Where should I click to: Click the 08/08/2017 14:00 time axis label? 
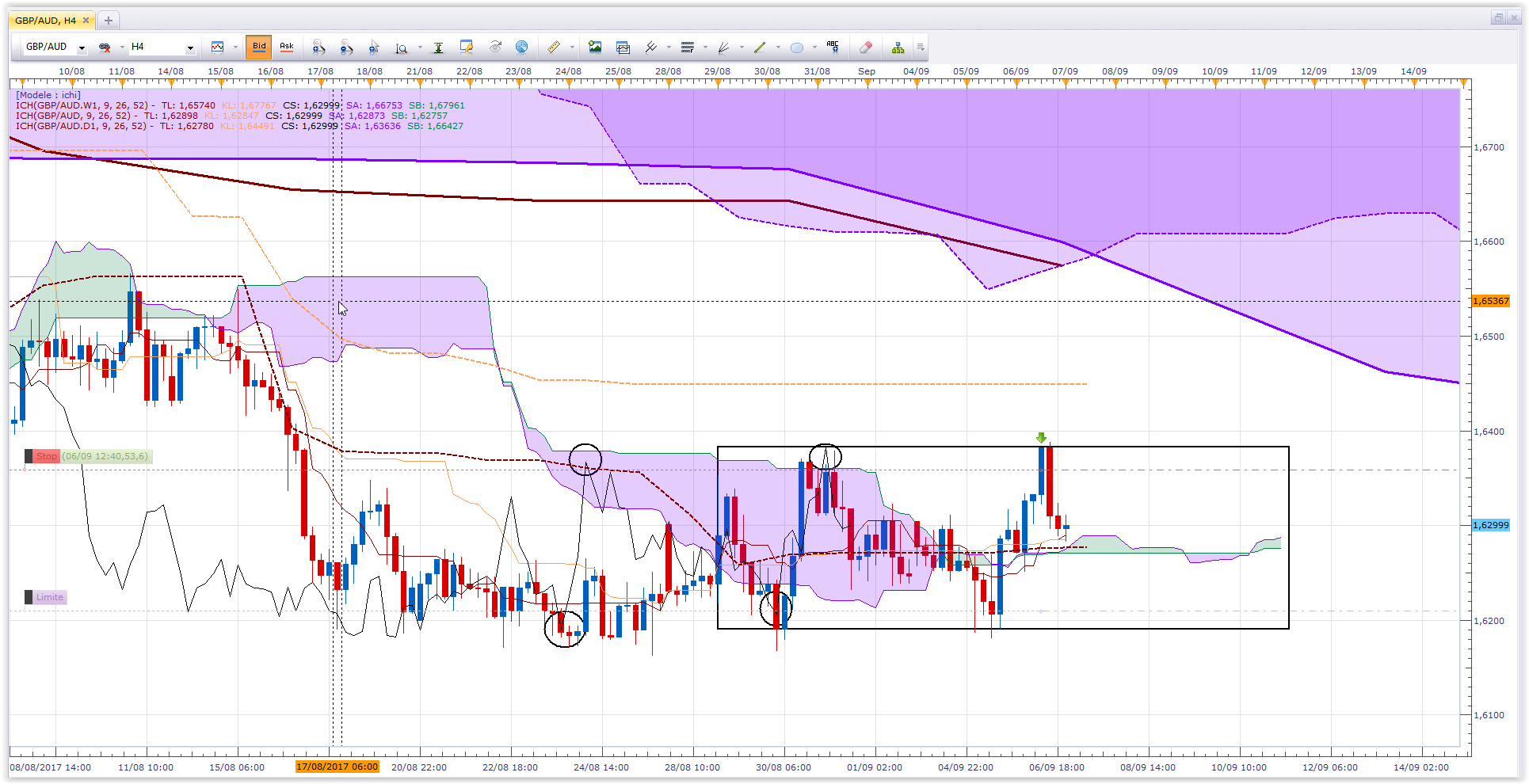pos(51,767)
